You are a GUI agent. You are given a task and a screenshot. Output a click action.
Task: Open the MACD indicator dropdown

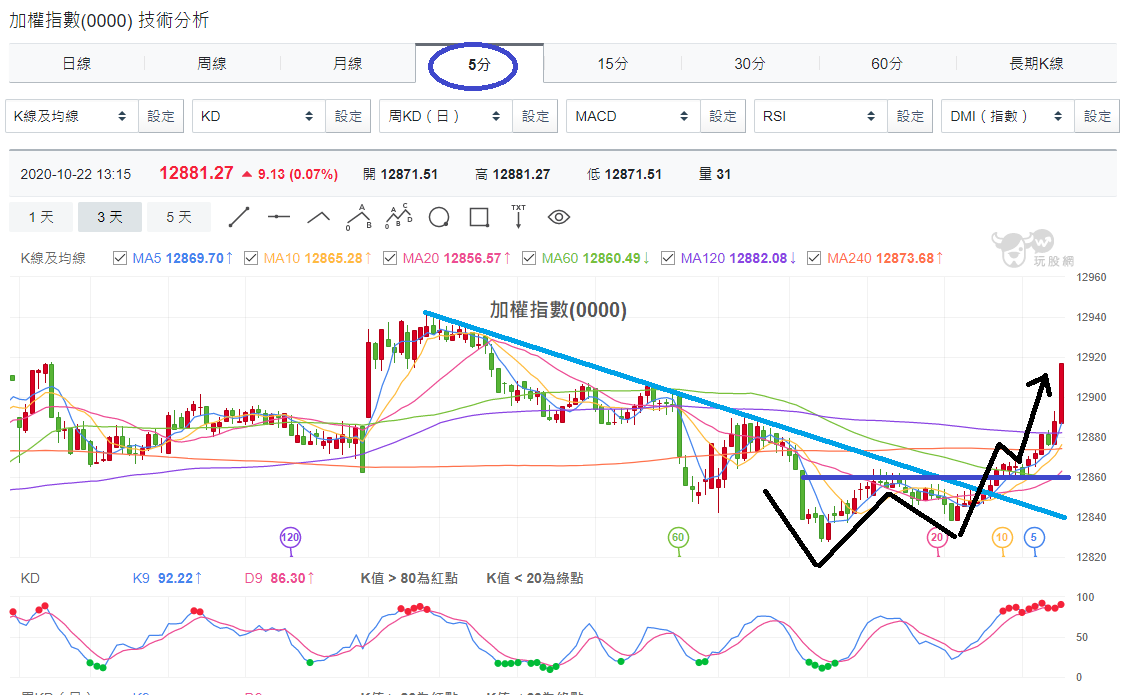633,116
